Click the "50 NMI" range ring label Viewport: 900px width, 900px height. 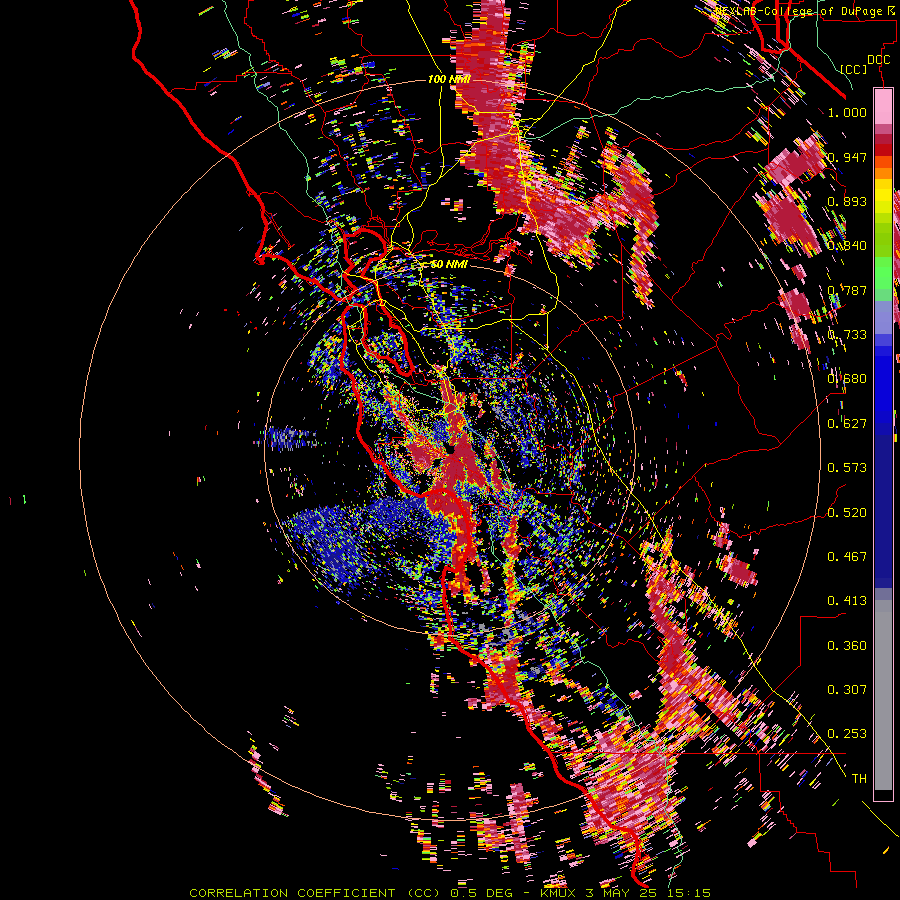click(449, 264)
